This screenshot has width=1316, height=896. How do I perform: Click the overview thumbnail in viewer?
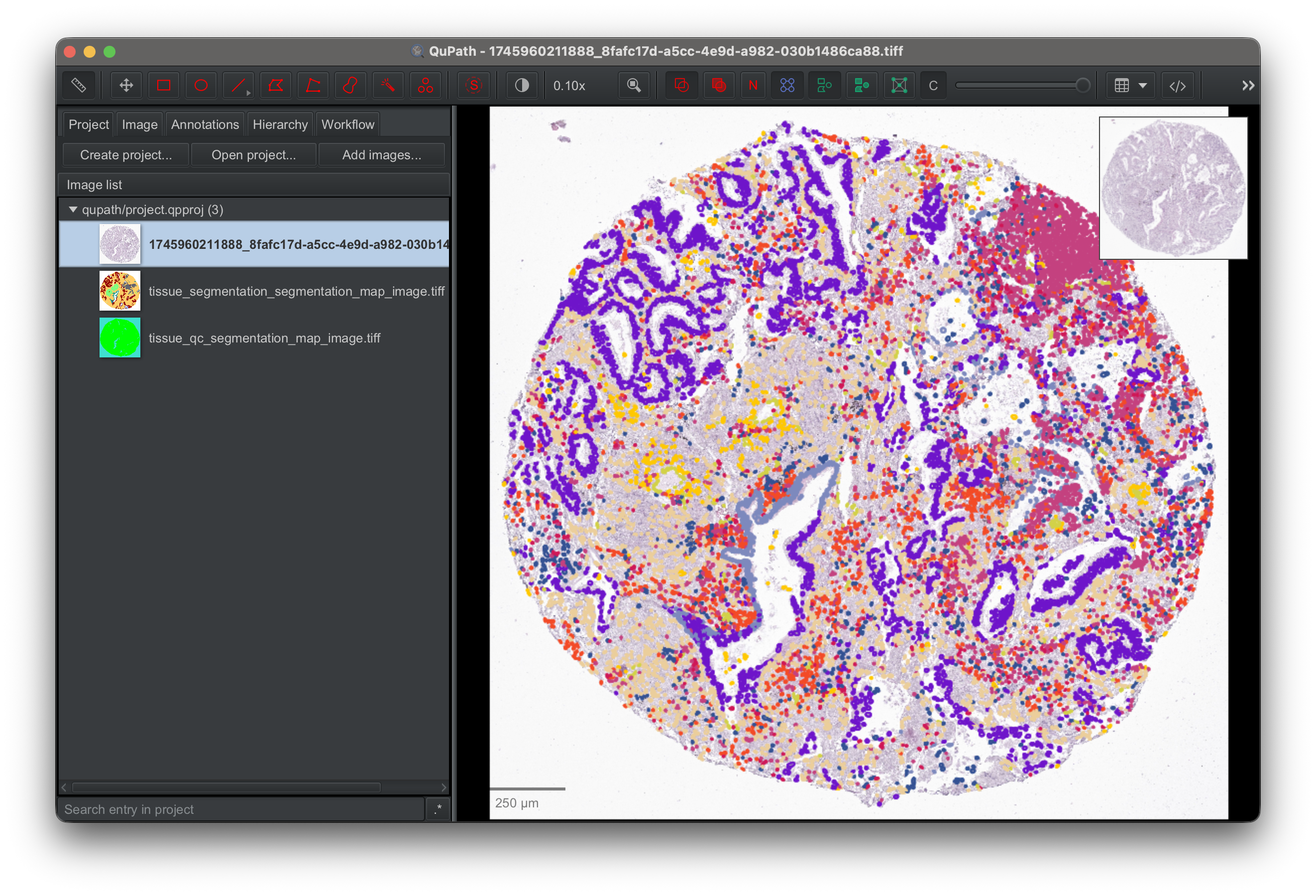pyautogui.click(x=1173, y=188)
